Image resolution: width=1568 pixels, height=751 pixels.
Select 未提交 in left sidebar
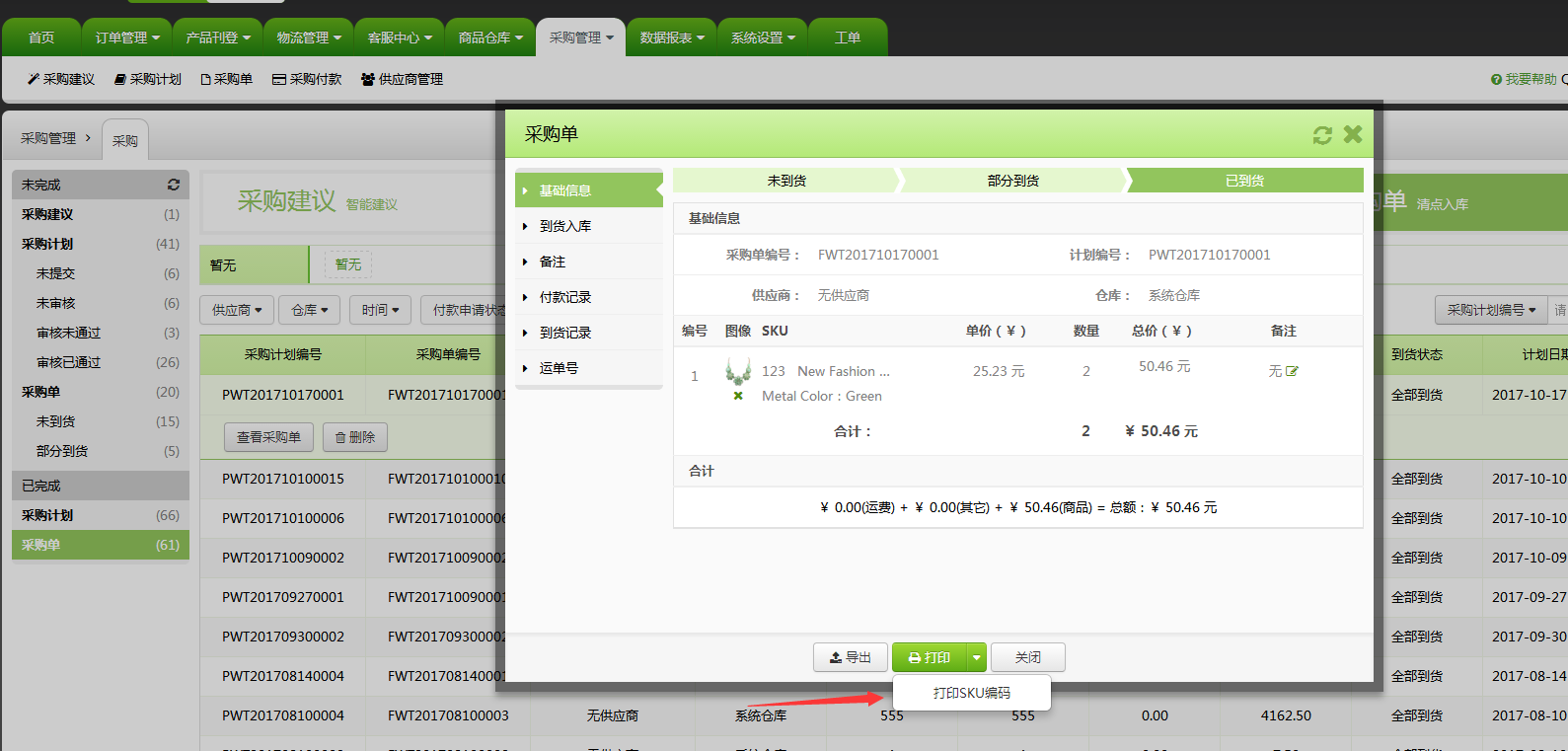point(101,273)
